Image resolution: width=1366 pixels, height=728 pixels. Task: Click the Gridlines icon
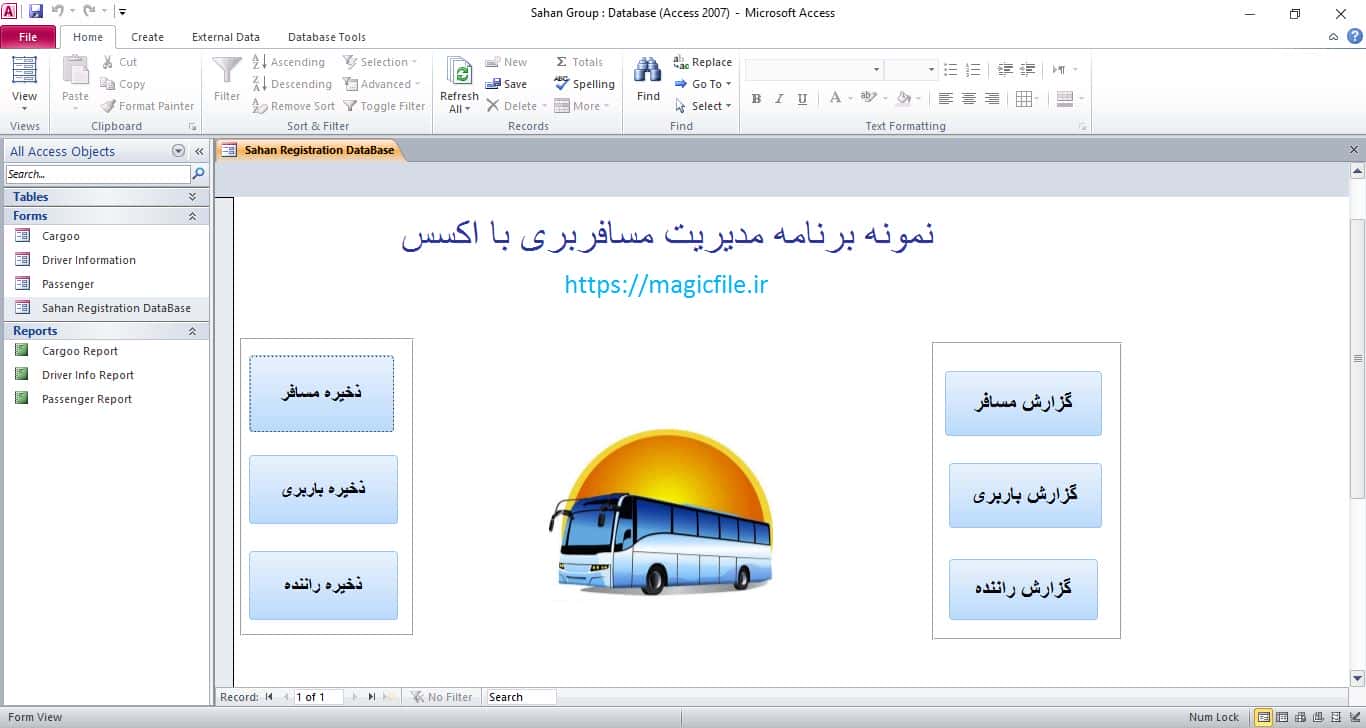1023,99
